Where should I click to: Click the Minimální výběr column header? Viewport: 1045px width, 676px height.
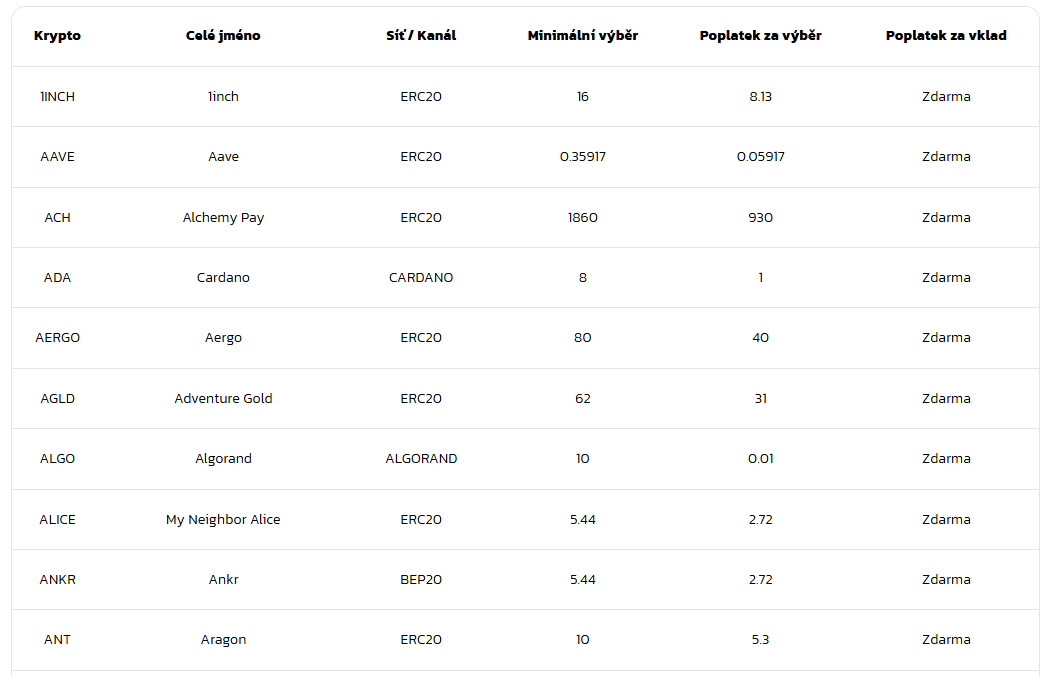(x=582, y=36)
